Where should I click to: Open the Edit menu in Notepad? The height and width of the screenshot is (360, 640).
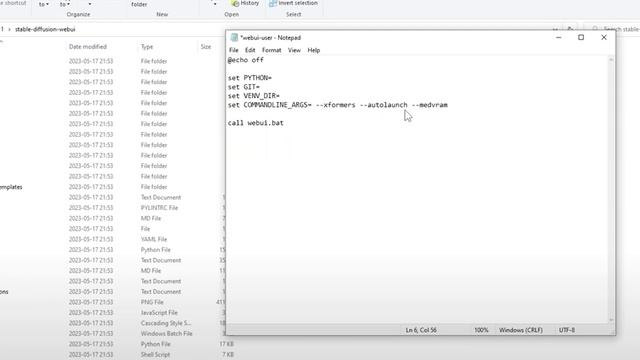tap(250, 50)
